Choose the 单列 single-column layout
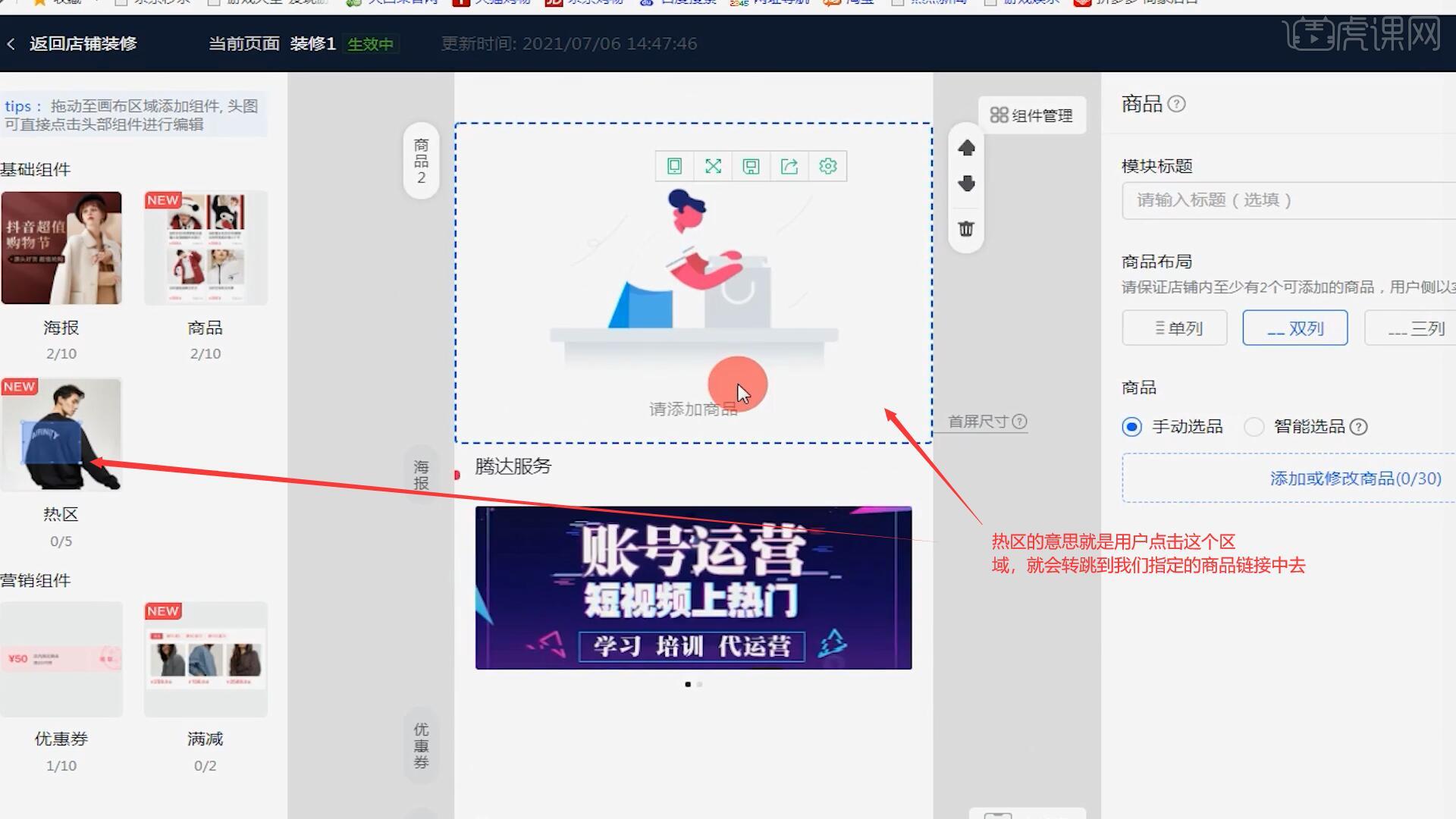The image size is (1456, 819). (1174, 328)
